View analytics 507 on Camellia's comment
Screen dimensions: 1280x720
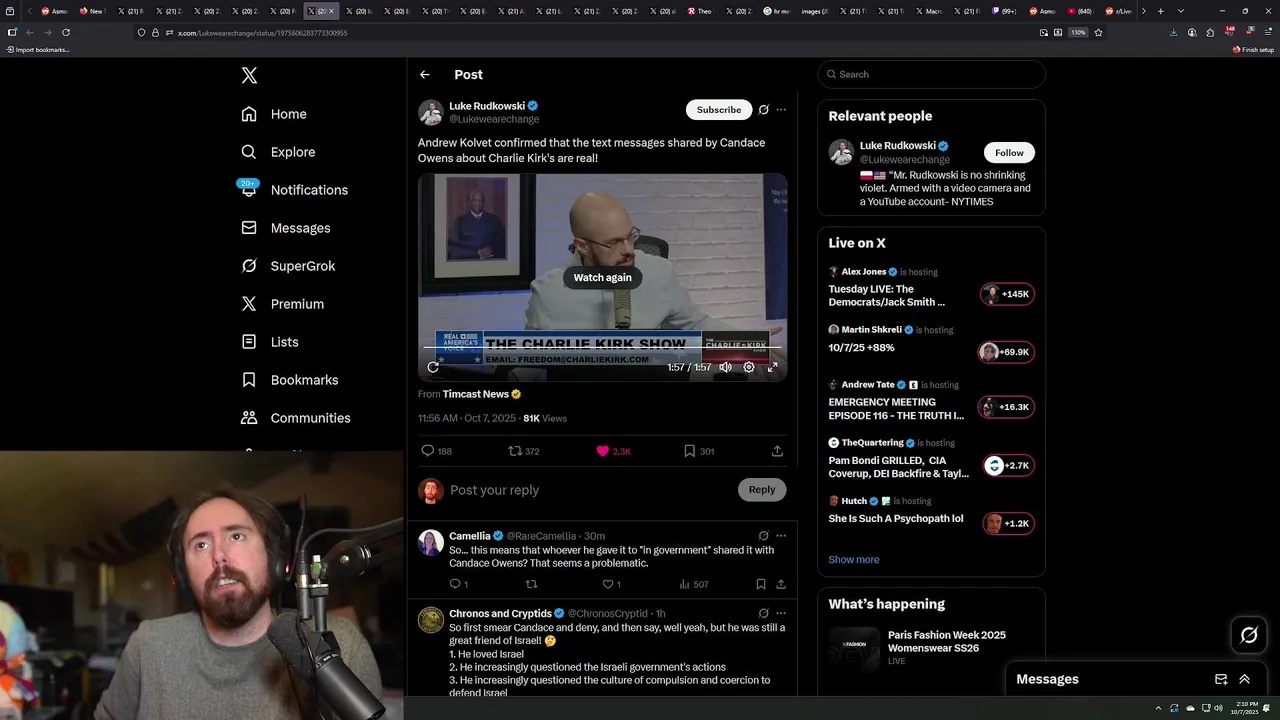694,584
